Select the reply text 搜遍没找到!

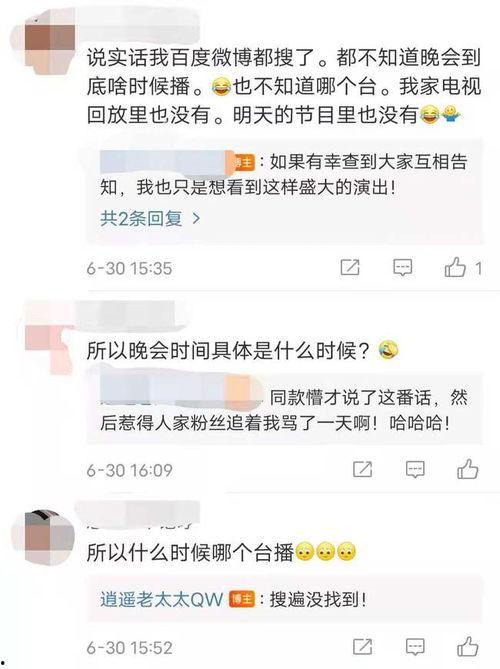pyautogui.click(x=318, y=599)
